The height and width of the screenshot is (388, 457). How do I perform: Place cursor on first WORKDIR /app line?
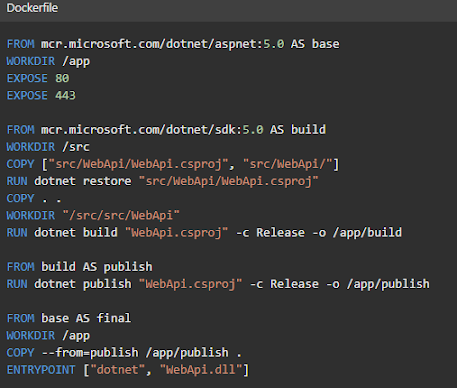tap(48, 61)
